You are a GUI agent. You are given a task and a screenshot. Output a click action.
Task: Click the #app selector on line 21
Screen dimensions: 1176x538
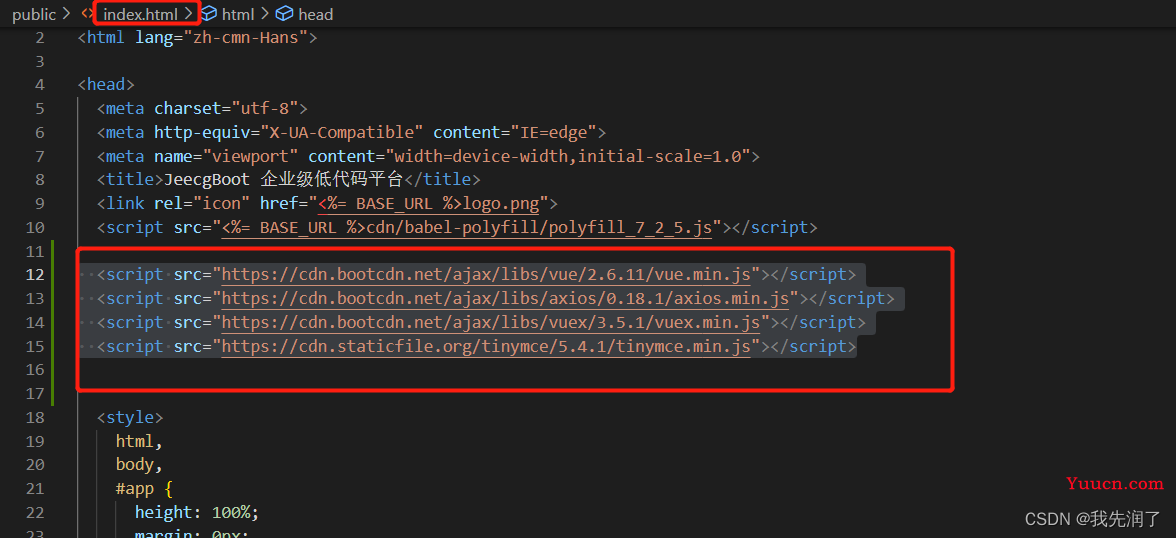point(135,489)
